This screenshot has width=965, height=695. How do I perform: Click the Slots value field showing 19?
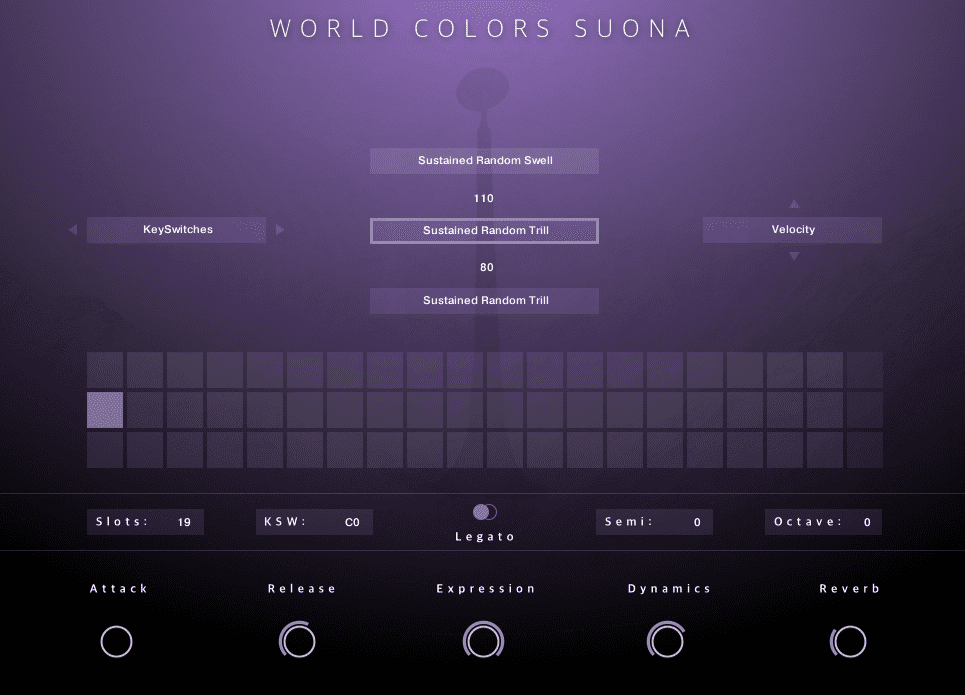[x=184, y=522]
